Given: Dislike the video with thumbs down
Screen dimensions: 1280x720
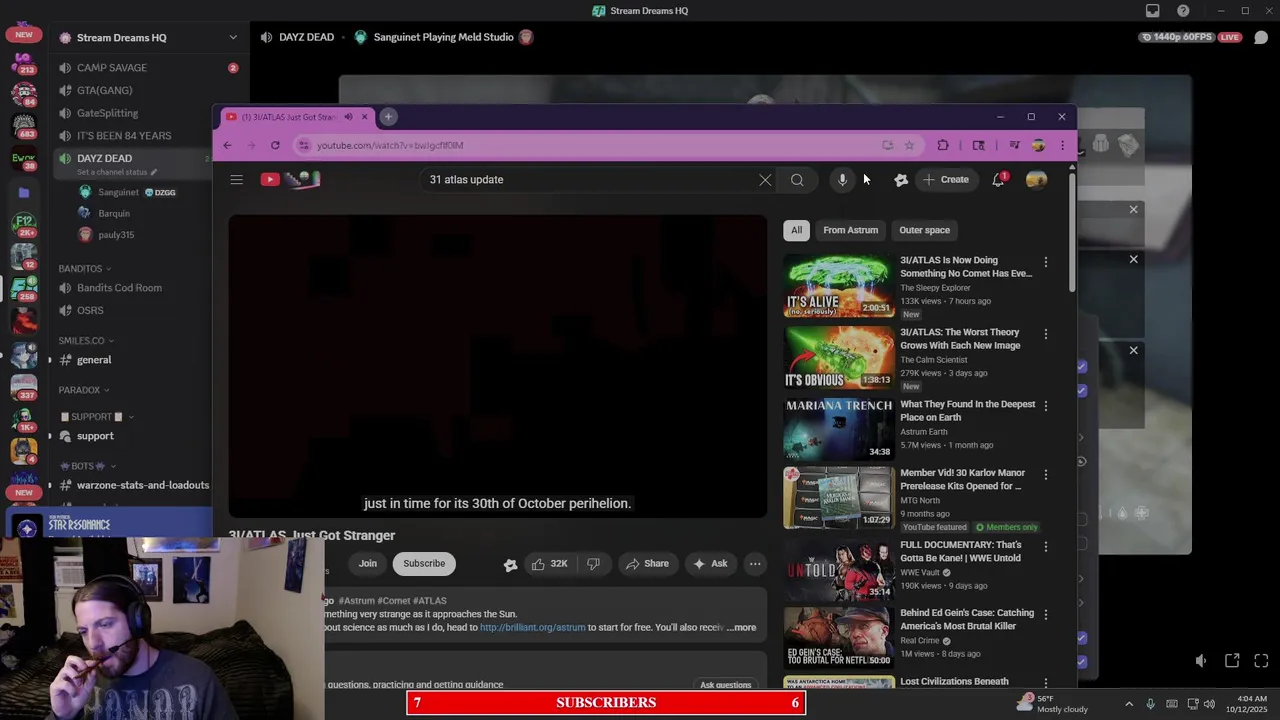Looking at the screenshot, I should coord(593,564).
